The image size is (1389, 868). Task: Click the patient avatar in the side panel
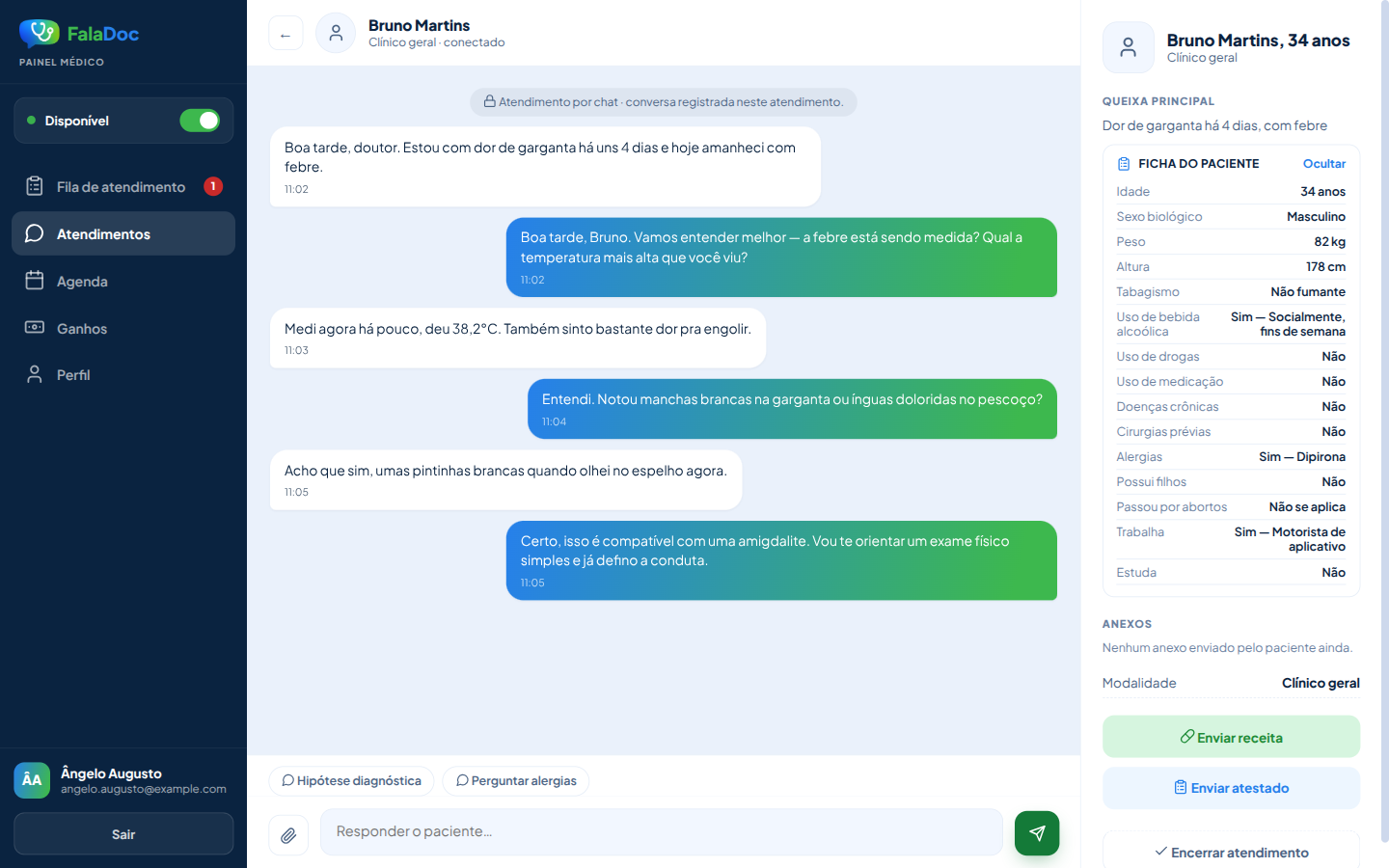click(1129, 47)
